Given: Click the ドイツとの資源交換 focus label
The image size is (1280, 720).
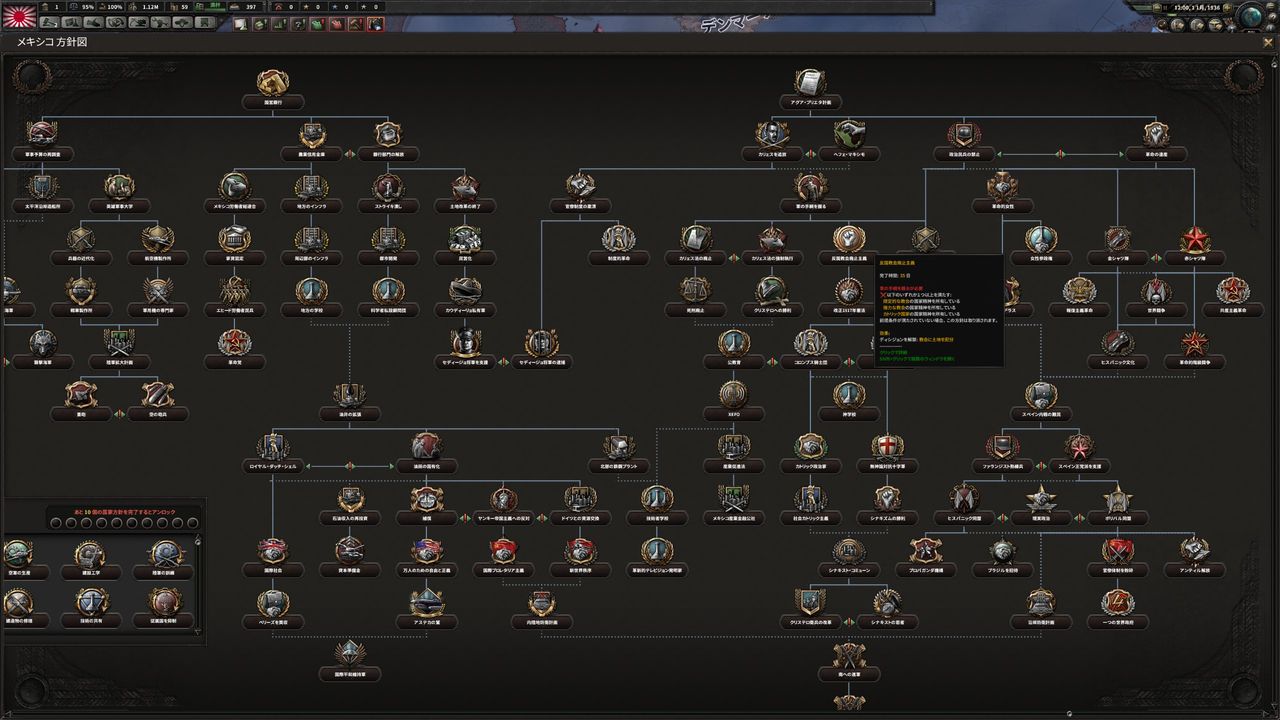Looking at the screenshot, I should [580, 519].
